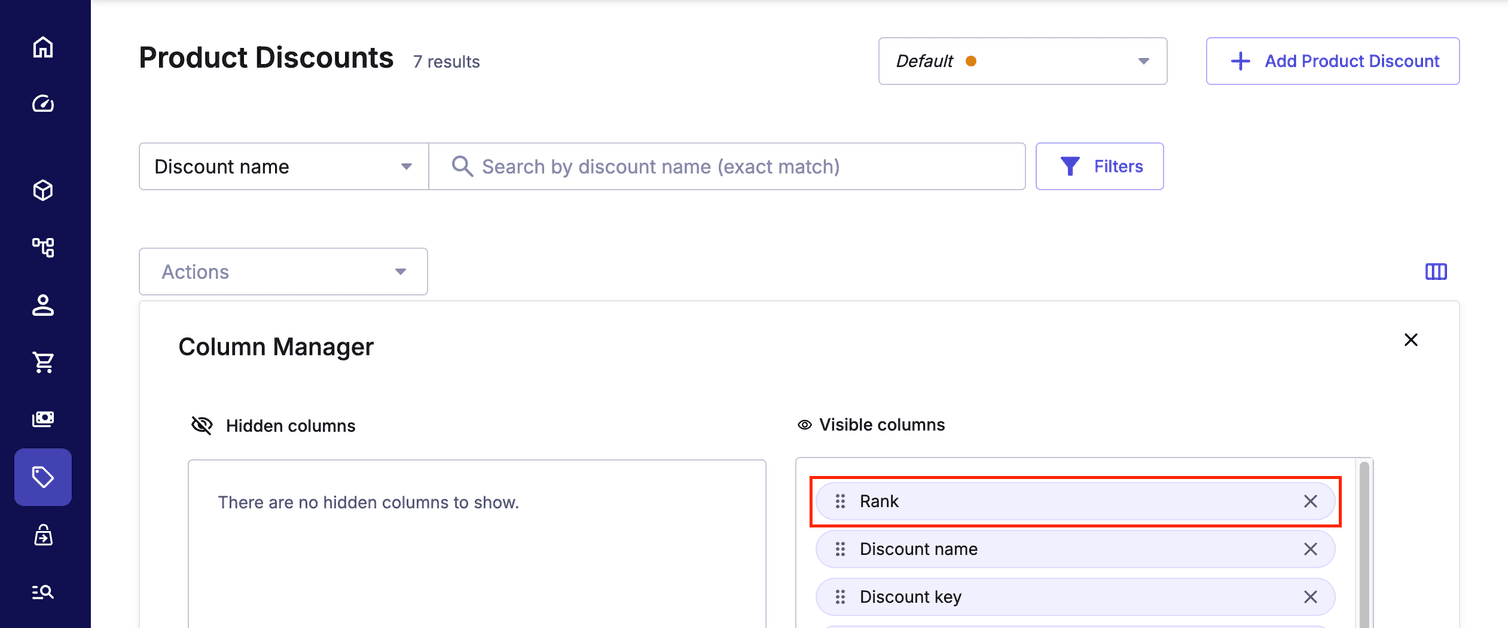Open the Categories hierarchy icon

tap(43, 247)
